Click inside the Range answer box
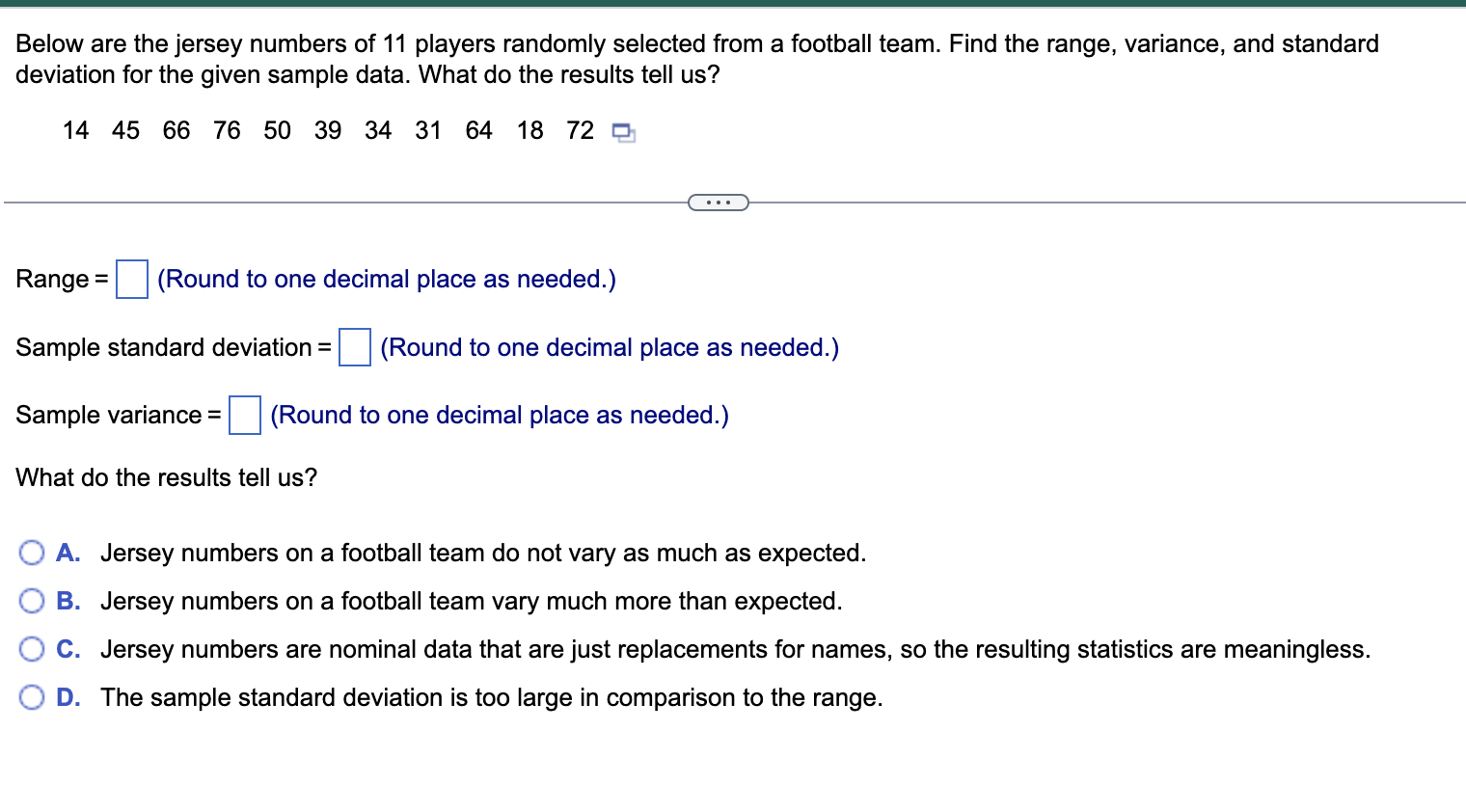 click(x=132, y=279)
